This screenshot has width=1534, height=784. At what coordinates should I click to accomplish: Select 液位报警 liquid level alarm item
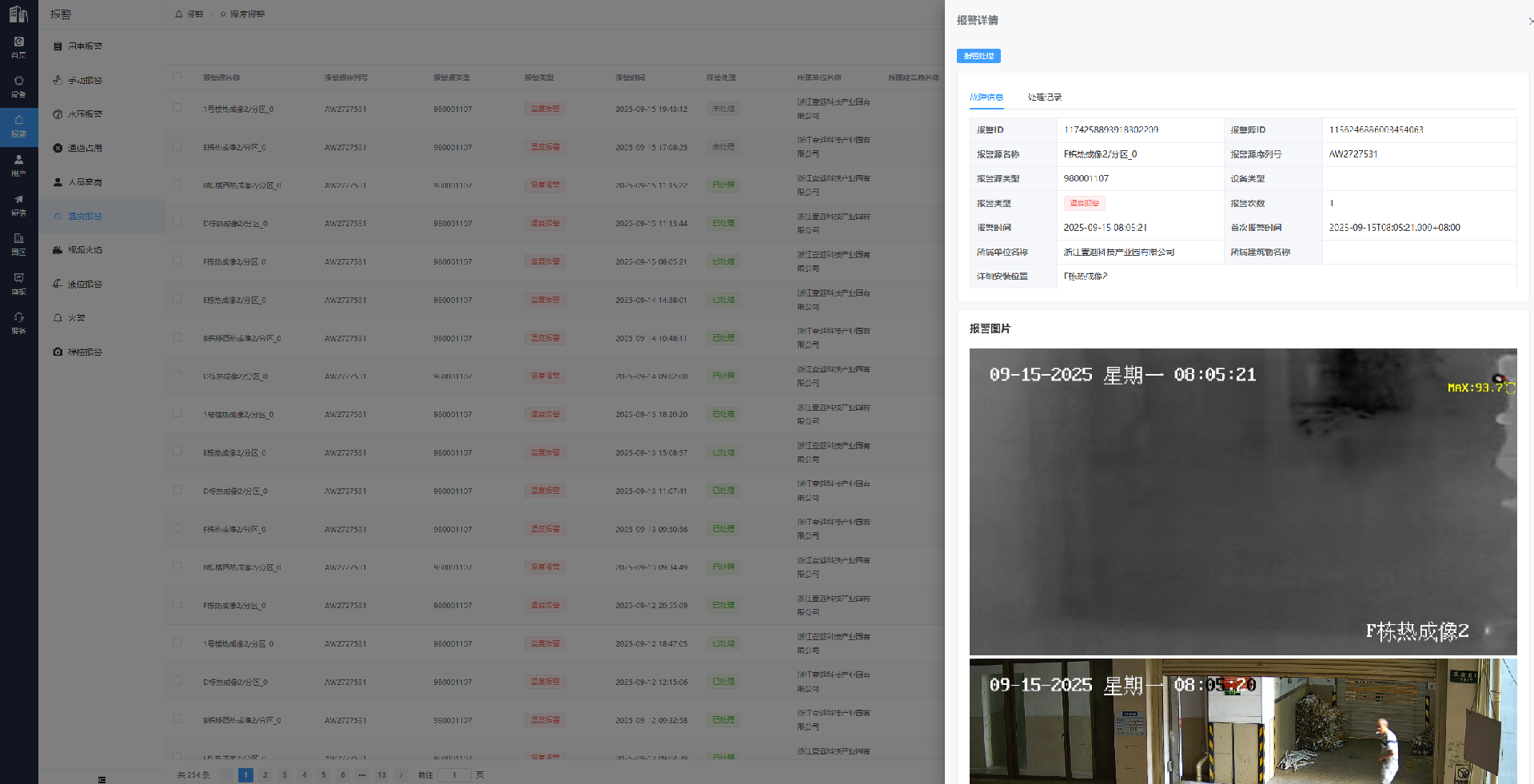(x=85, y=284)
